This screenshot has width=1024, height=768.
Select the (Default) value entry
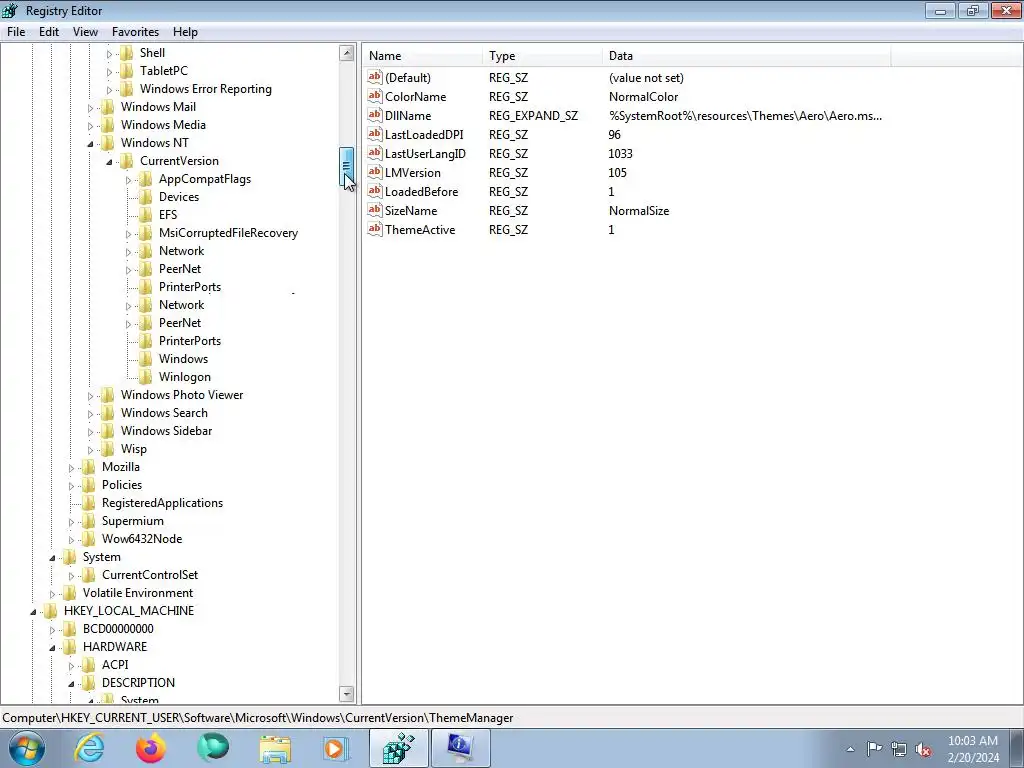pyautogui.click(x=408, y=78)
